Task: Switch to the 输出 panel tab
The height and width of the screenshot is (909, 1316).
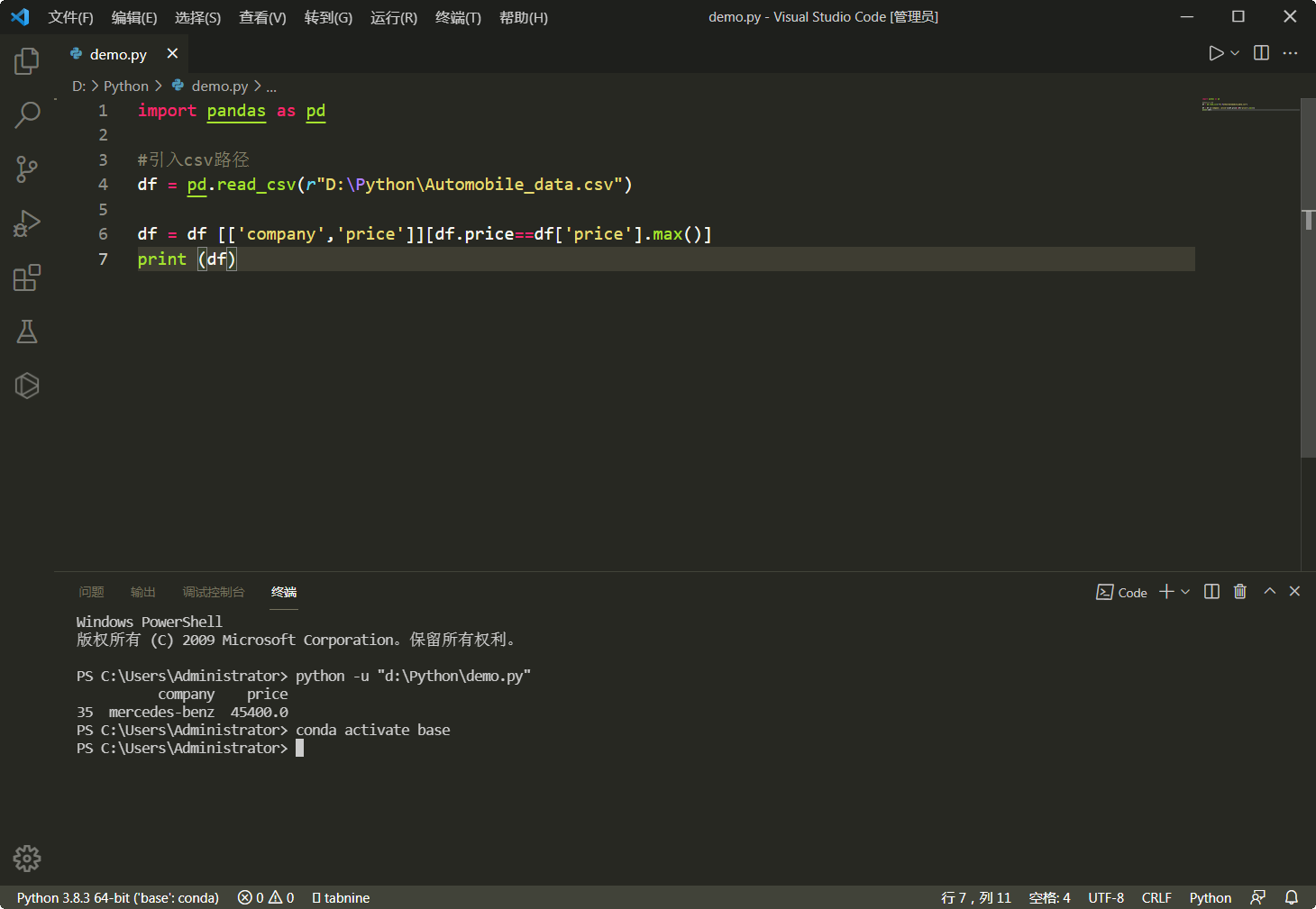Action: coord(143,592)
